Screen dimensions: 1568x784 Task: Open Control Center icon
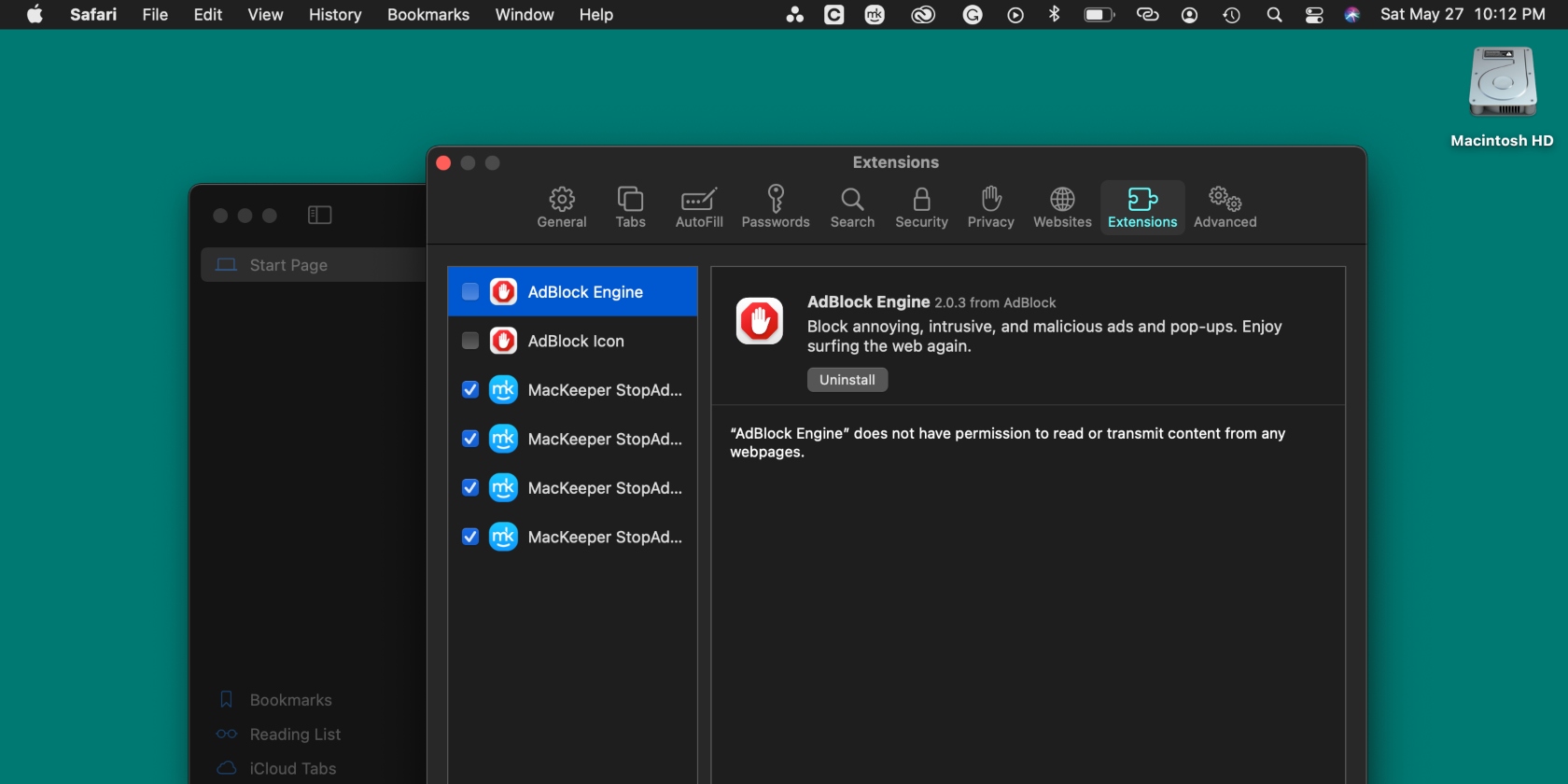(1314, 15)
